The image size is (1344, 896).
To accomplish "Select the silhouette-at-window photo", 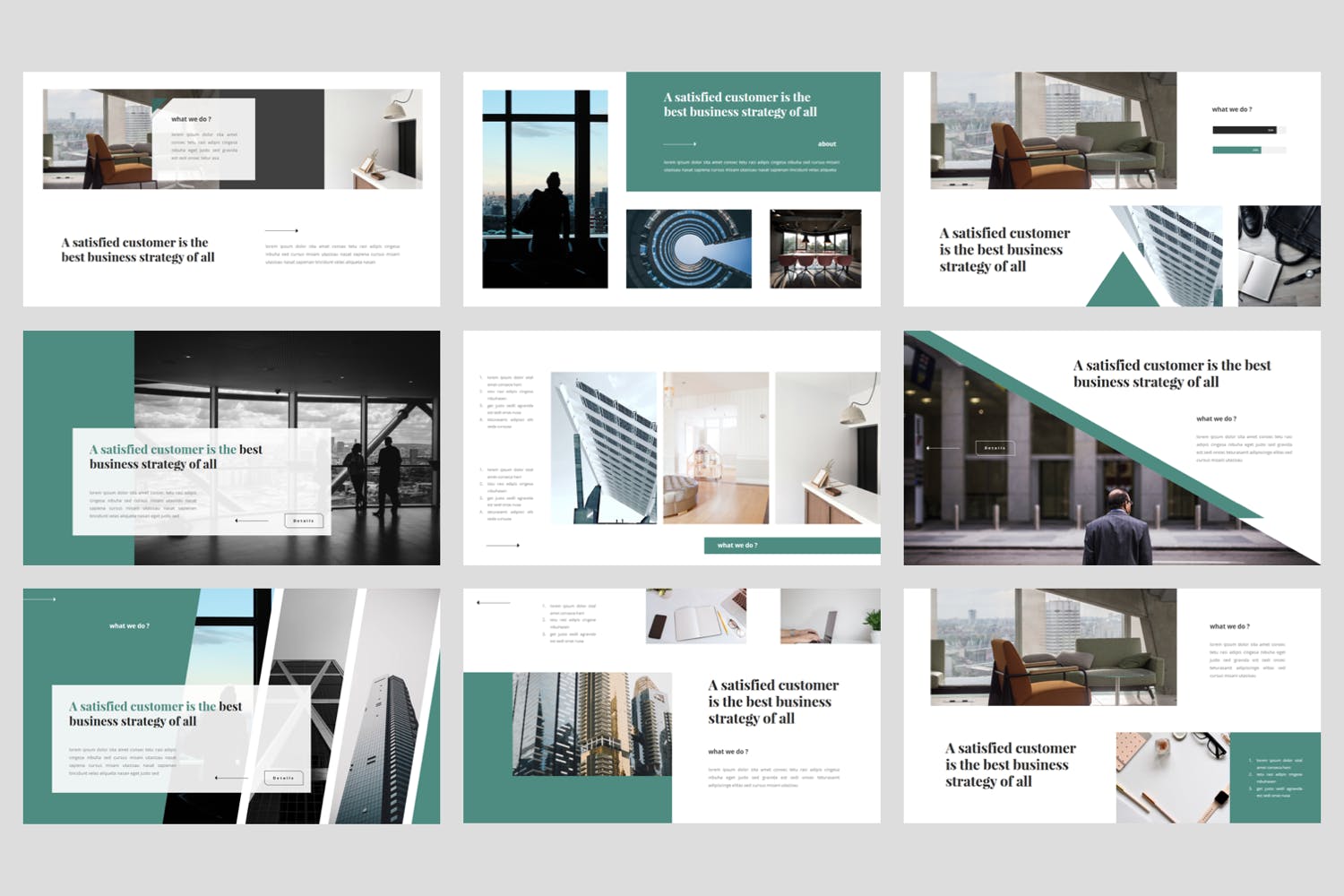I will point(545,189).
